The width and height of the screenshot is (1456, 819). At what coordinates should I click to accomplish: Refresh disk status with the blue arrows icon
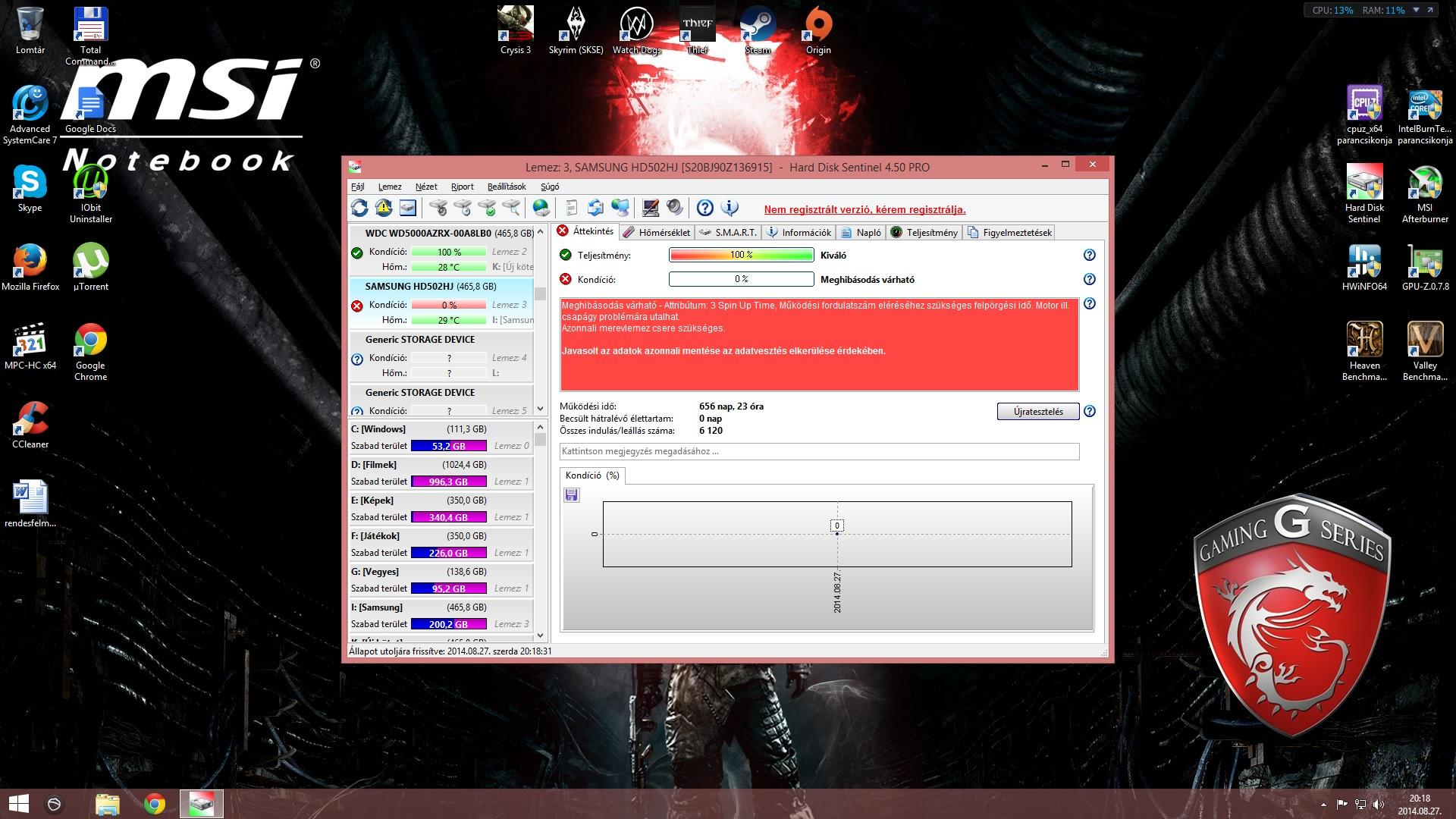tap(359, 208)
